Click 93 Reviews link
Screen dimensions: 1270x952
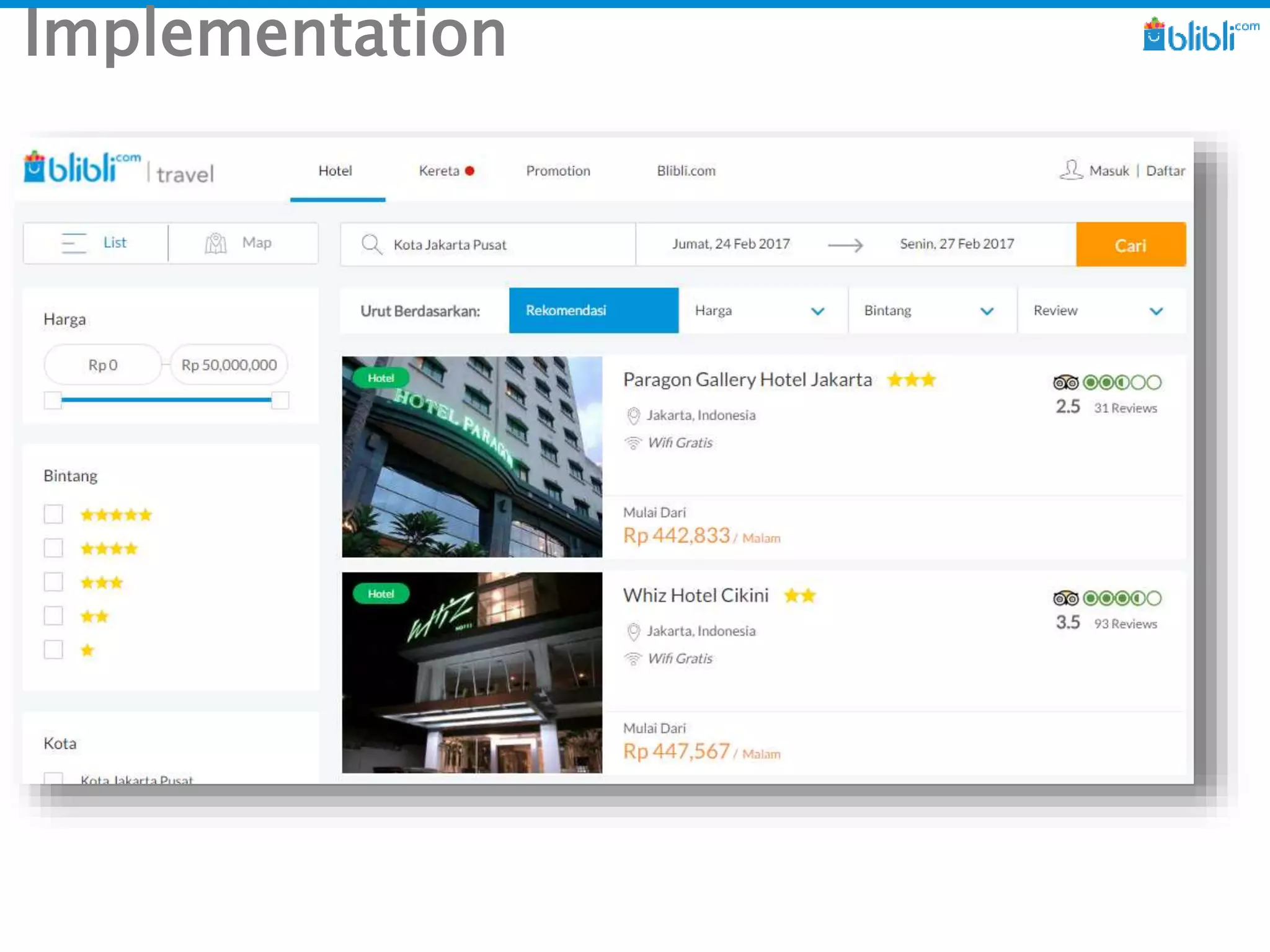[x=1126, y=624]
